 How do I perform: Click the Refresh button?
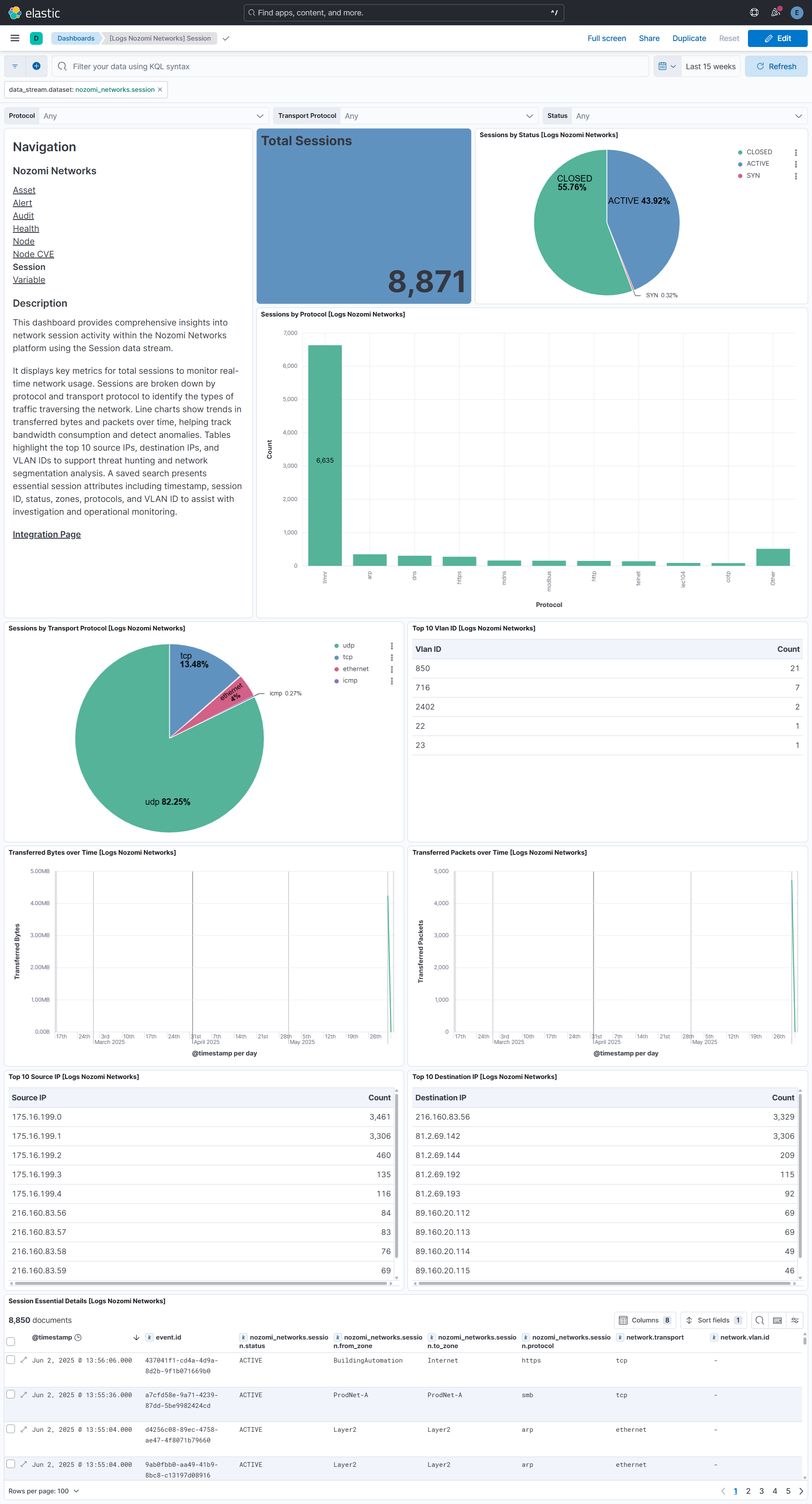coord(776,67)
